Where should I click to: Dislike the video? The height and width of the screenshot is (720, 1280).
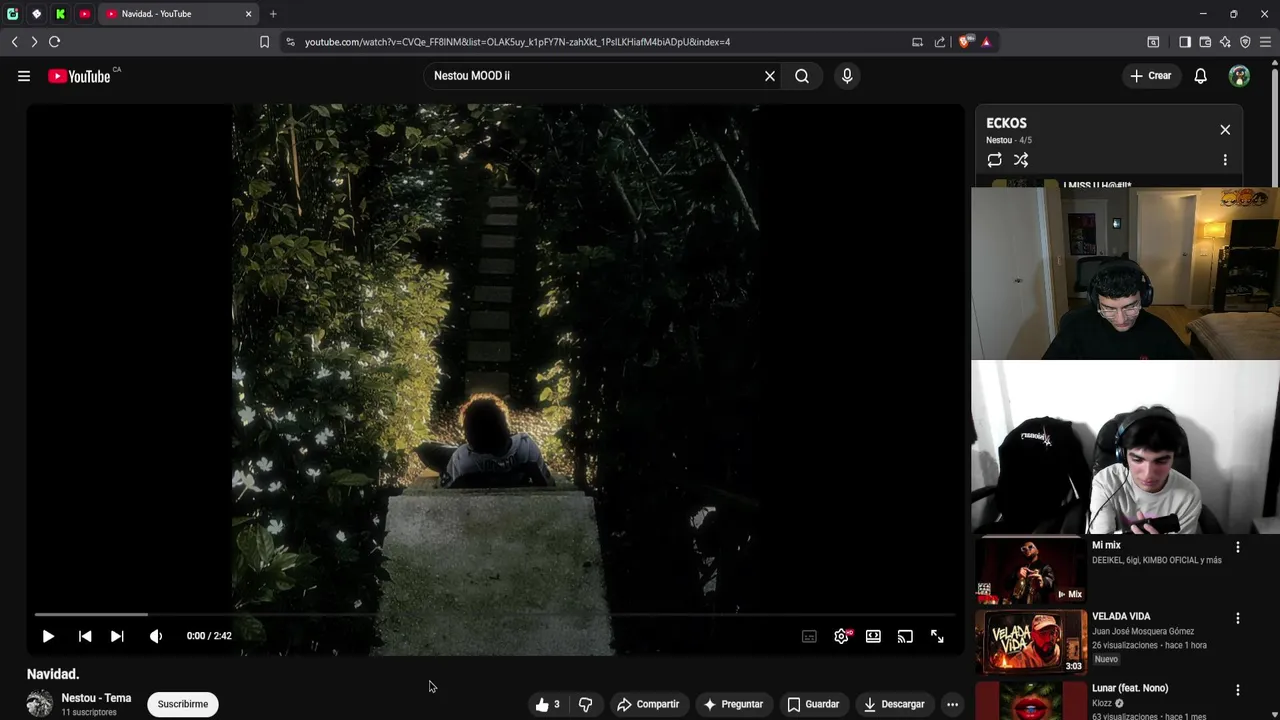click(586, 704)
